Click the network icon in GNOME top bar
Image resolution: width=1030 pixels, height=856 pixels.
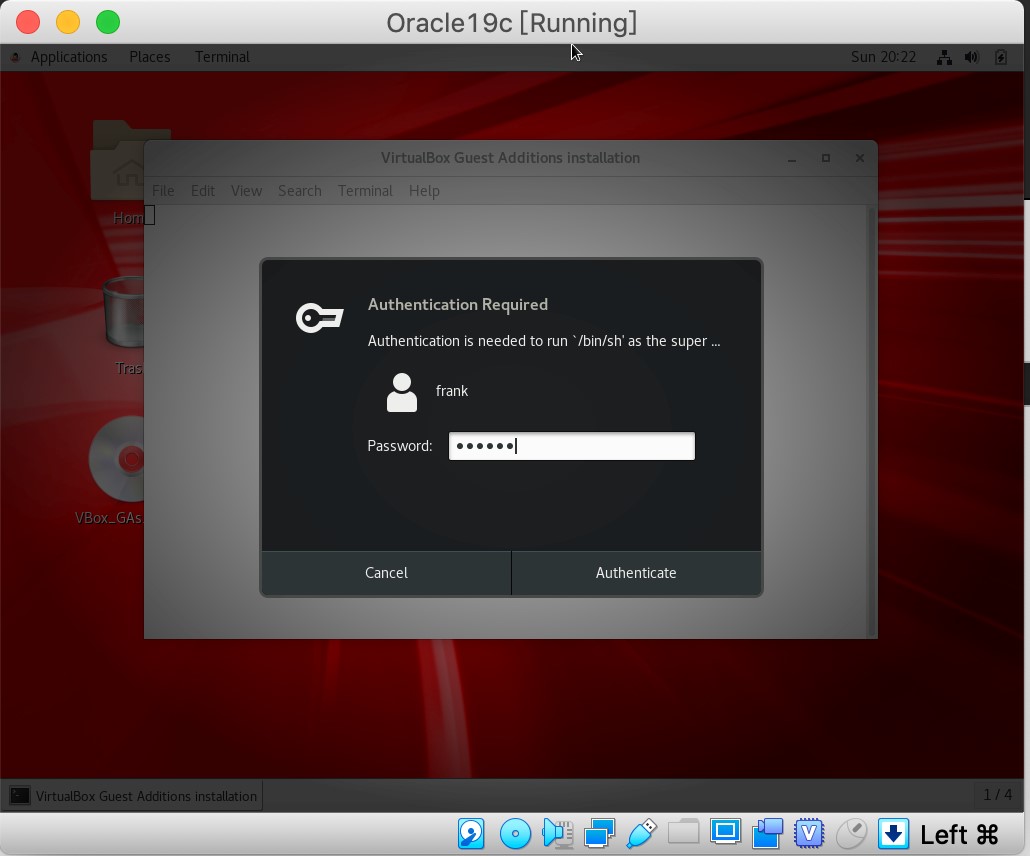(944, 57)
